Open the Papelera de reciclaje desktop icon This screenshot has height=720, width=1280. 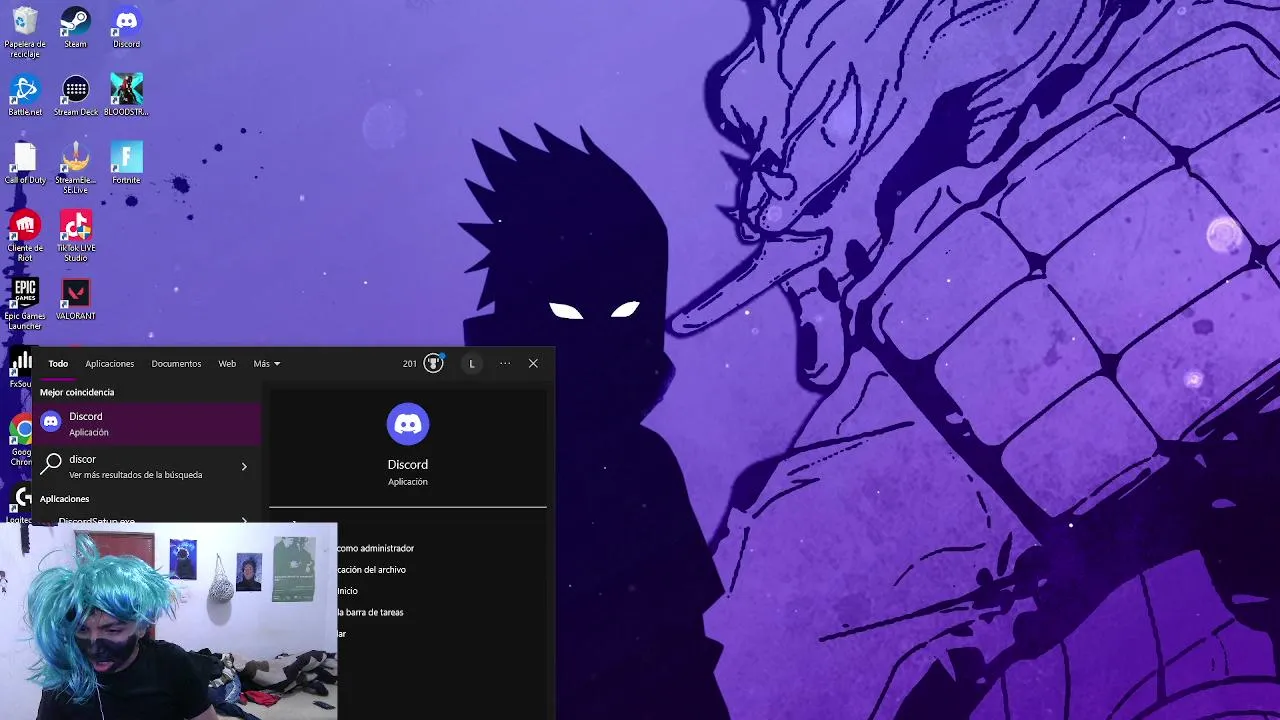pyautogui.click(x=25, y=31)
